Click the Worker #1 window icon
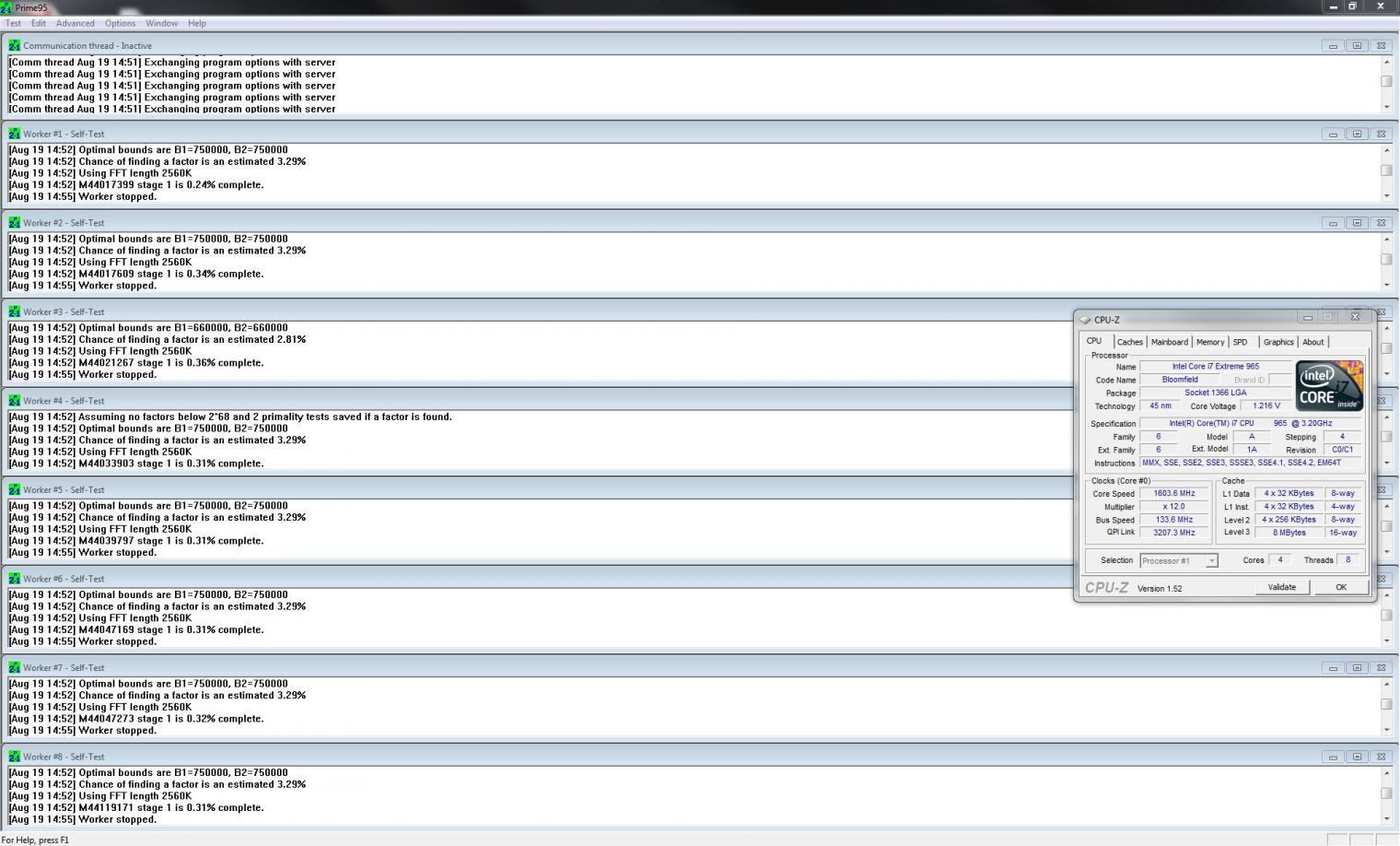 click(14, 134)
